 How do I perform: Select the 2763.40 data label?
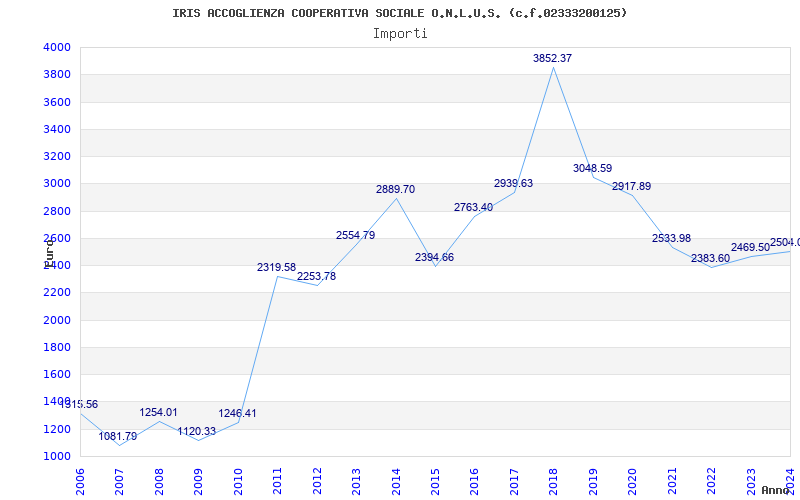point(473,207)
